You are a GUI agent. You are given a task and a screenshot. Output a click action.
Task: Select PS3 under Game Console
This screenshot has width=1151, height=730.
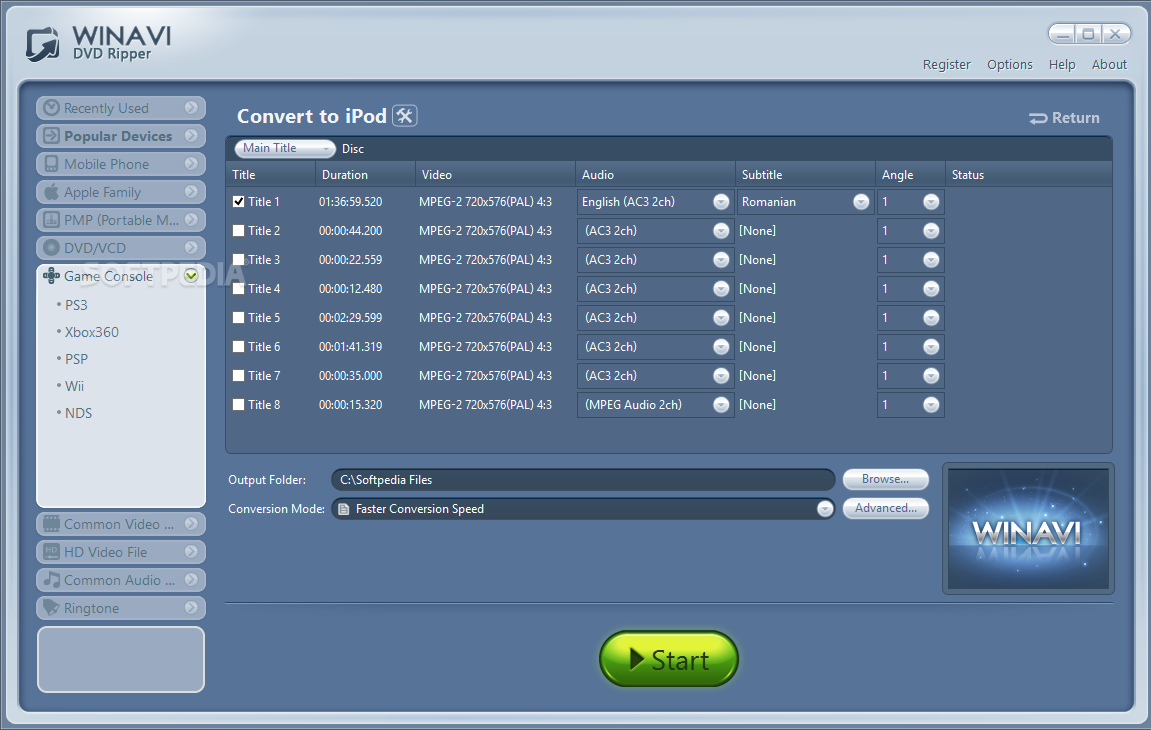[x=76, y=305]
